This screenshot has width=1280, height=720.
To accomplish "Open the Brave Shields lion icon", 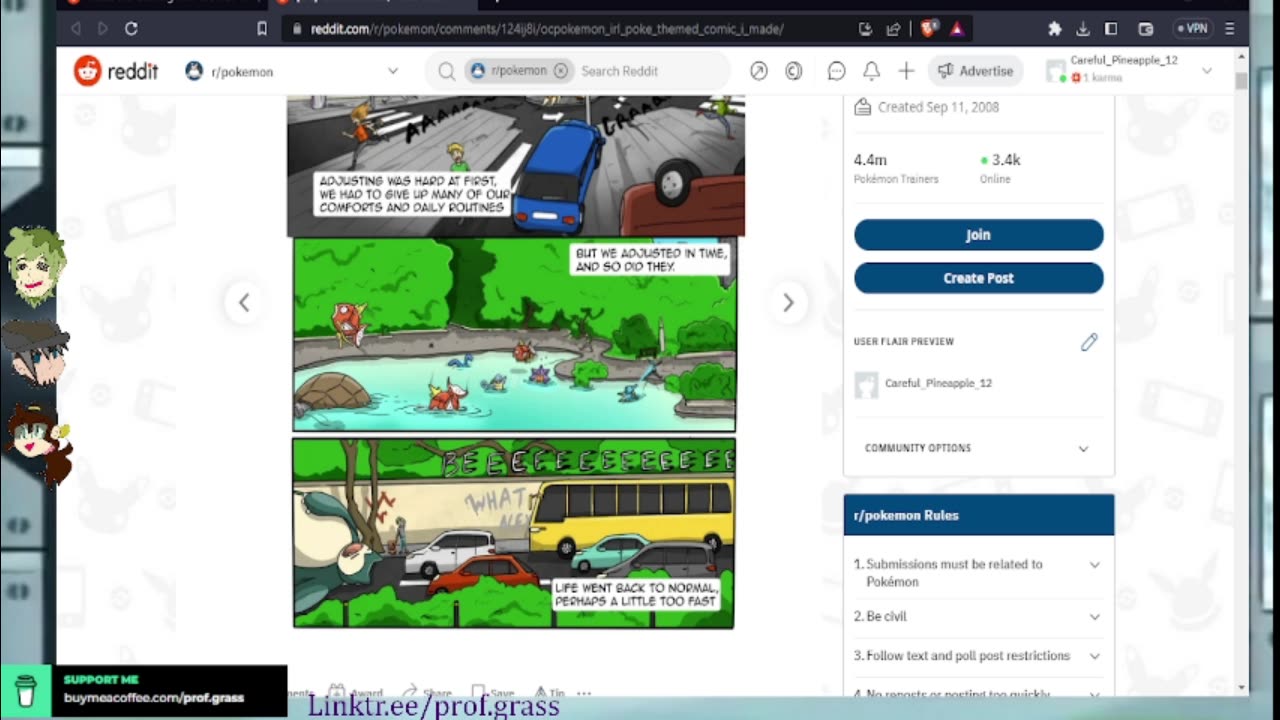I will pyautogui.click(x=929, y=29).
